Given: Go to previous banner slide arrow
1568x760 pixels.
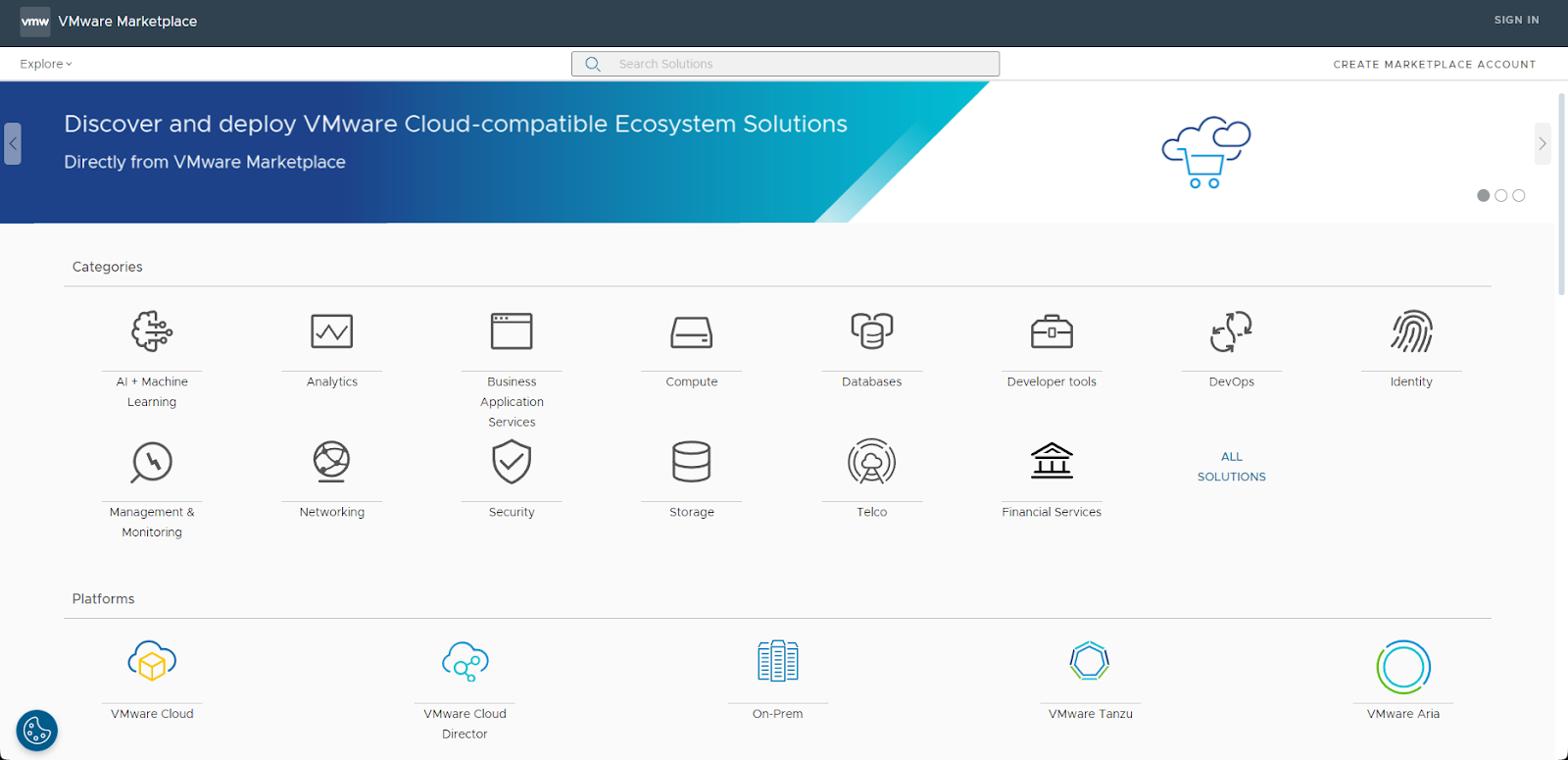Looking at the screenshot, I should coord(13,143).
